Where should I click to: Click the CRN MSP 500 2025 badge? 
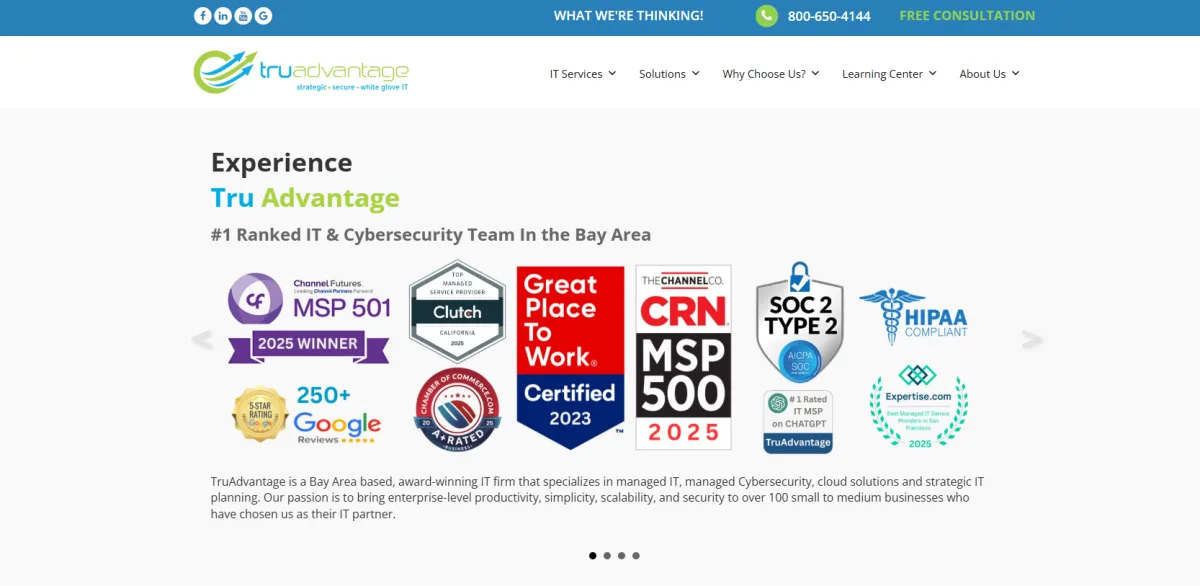point(684,357)
